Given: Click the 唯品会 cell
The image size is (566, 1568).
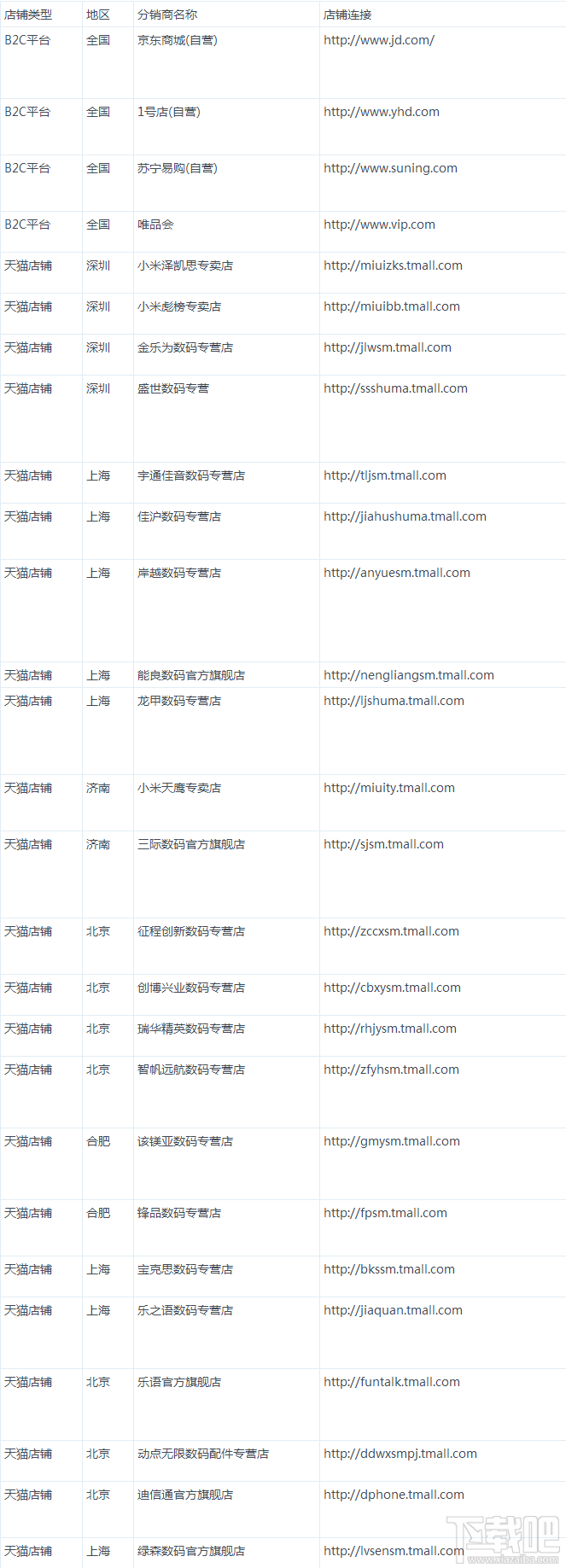Looking at the screenshot, I should click(x=155, y=224).
